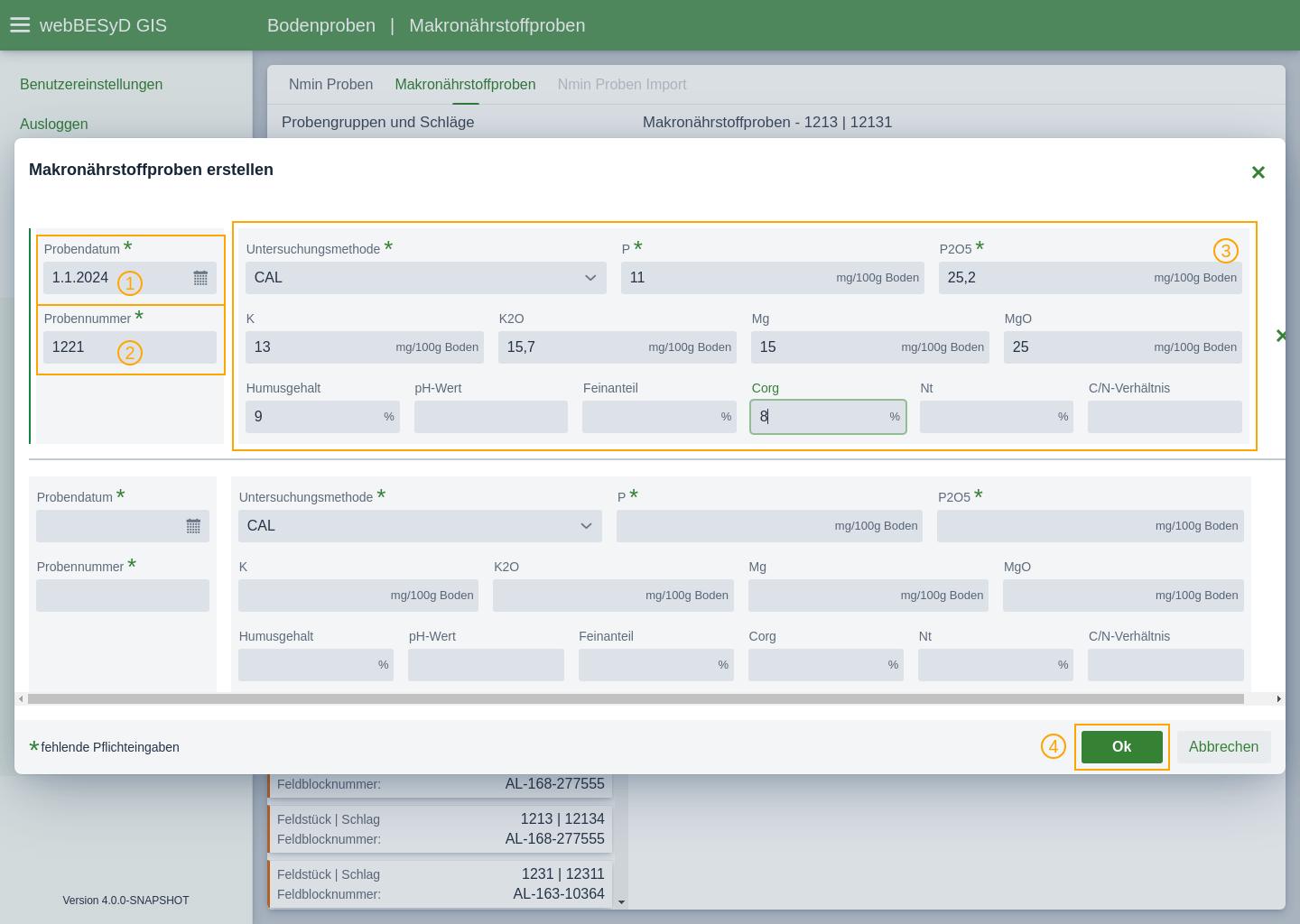
Task: Click the Corg field with value 8
Action: (828, 417)
